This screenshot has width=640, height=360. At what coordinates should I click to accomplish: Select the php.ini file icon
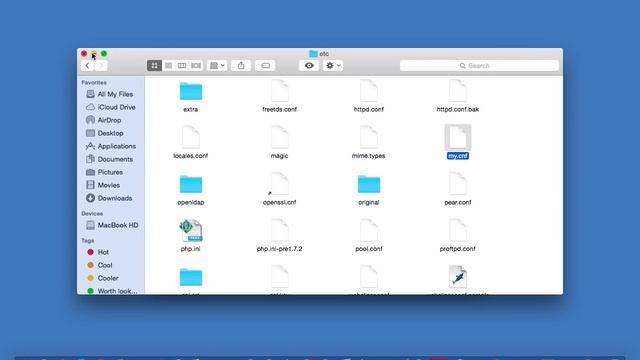point(191,230)
